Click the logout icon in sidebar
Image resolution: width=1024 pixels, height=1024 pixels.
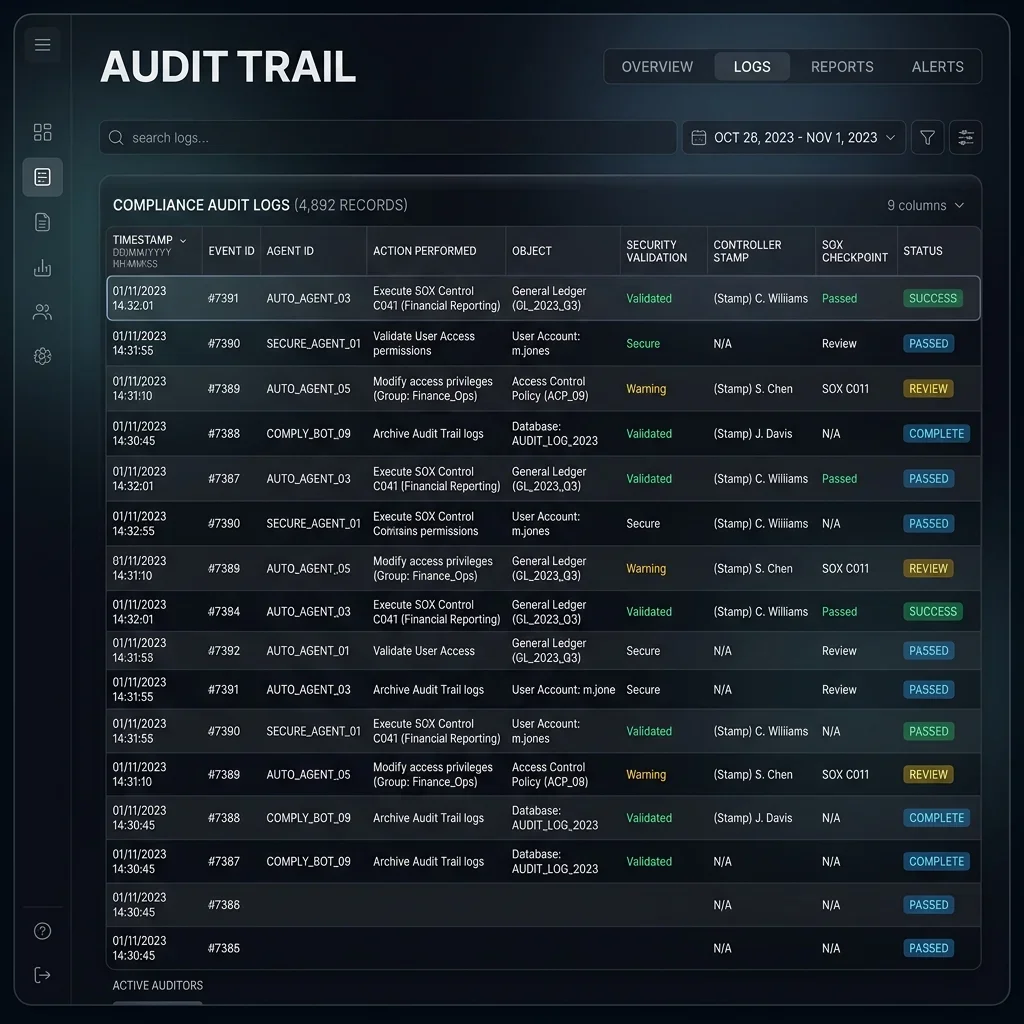pos(42,975)
